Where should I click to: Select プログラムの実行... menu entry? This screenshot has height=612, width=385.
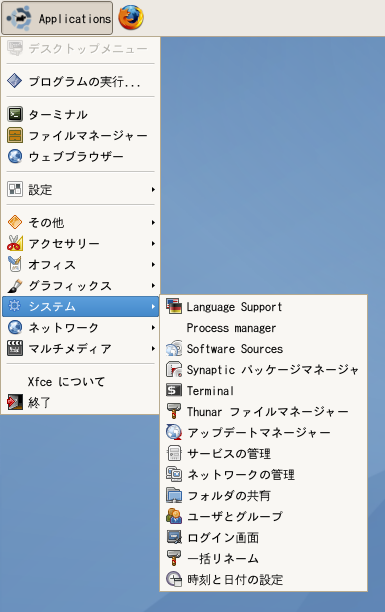coord(80,81)
